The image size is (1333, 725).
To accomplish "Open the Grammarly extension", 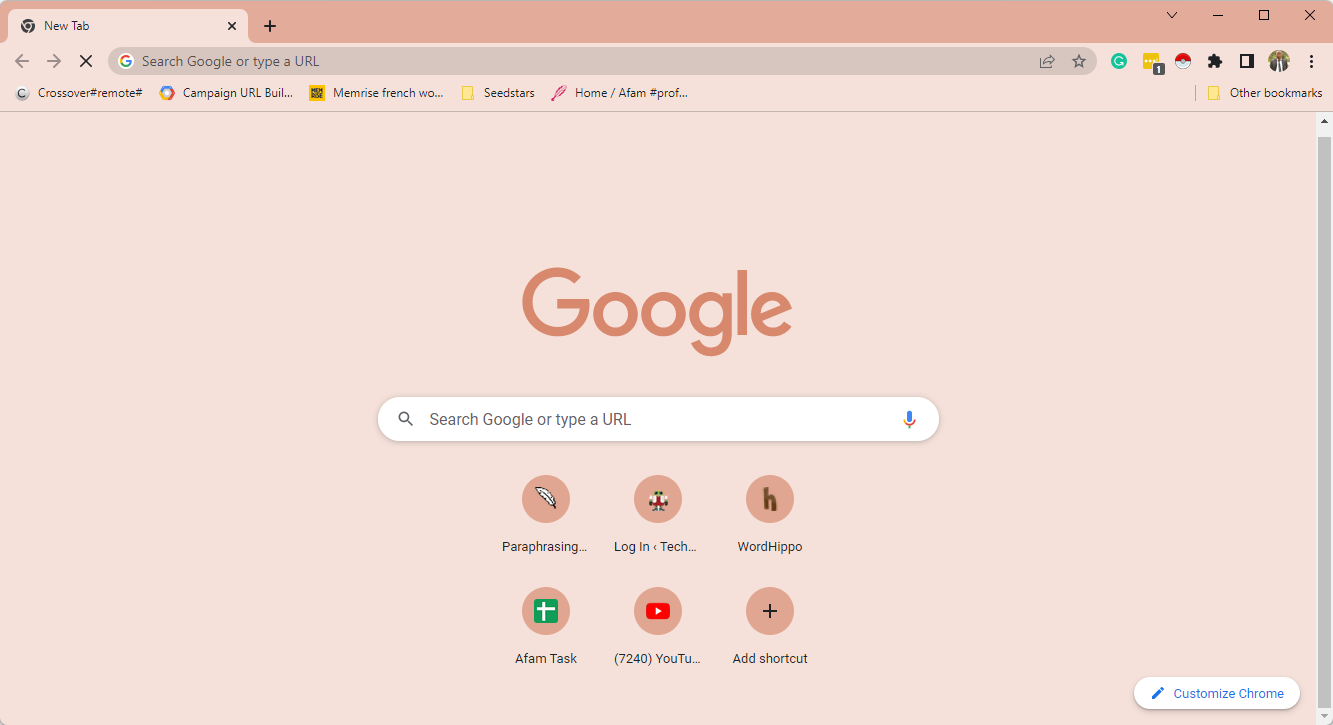I will pos(1119,61).
